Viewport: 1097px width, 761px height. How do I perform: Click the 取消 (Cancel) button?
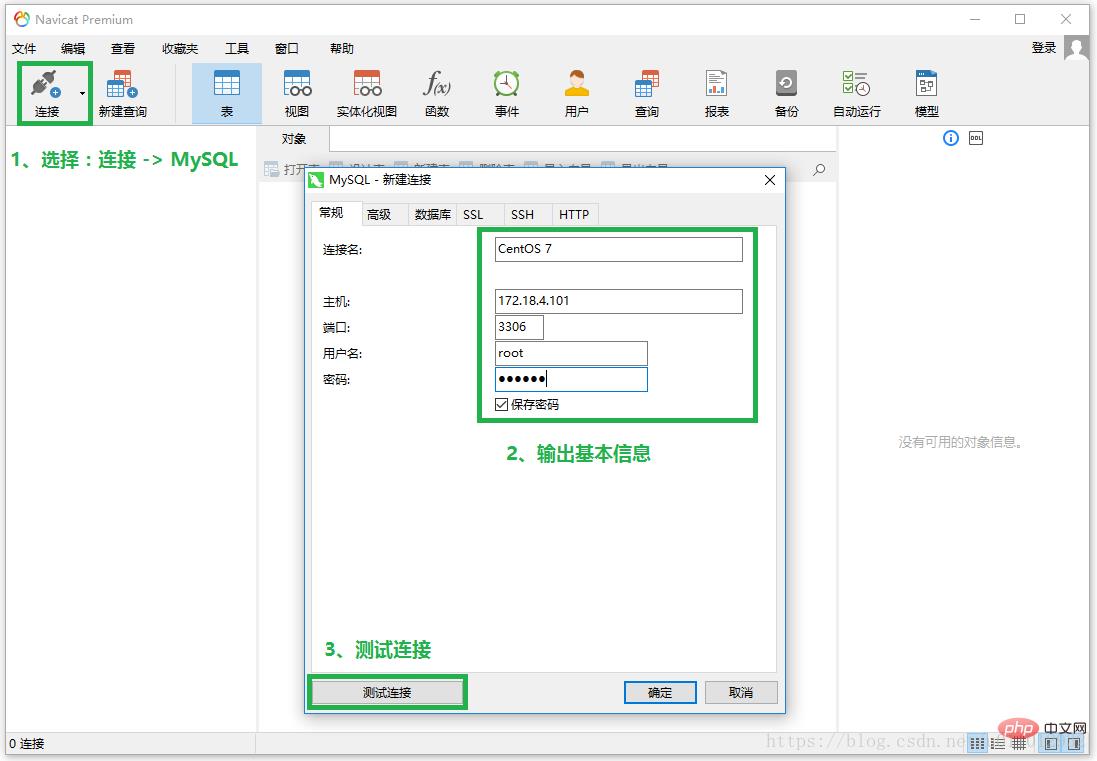(x=741, y=692)
